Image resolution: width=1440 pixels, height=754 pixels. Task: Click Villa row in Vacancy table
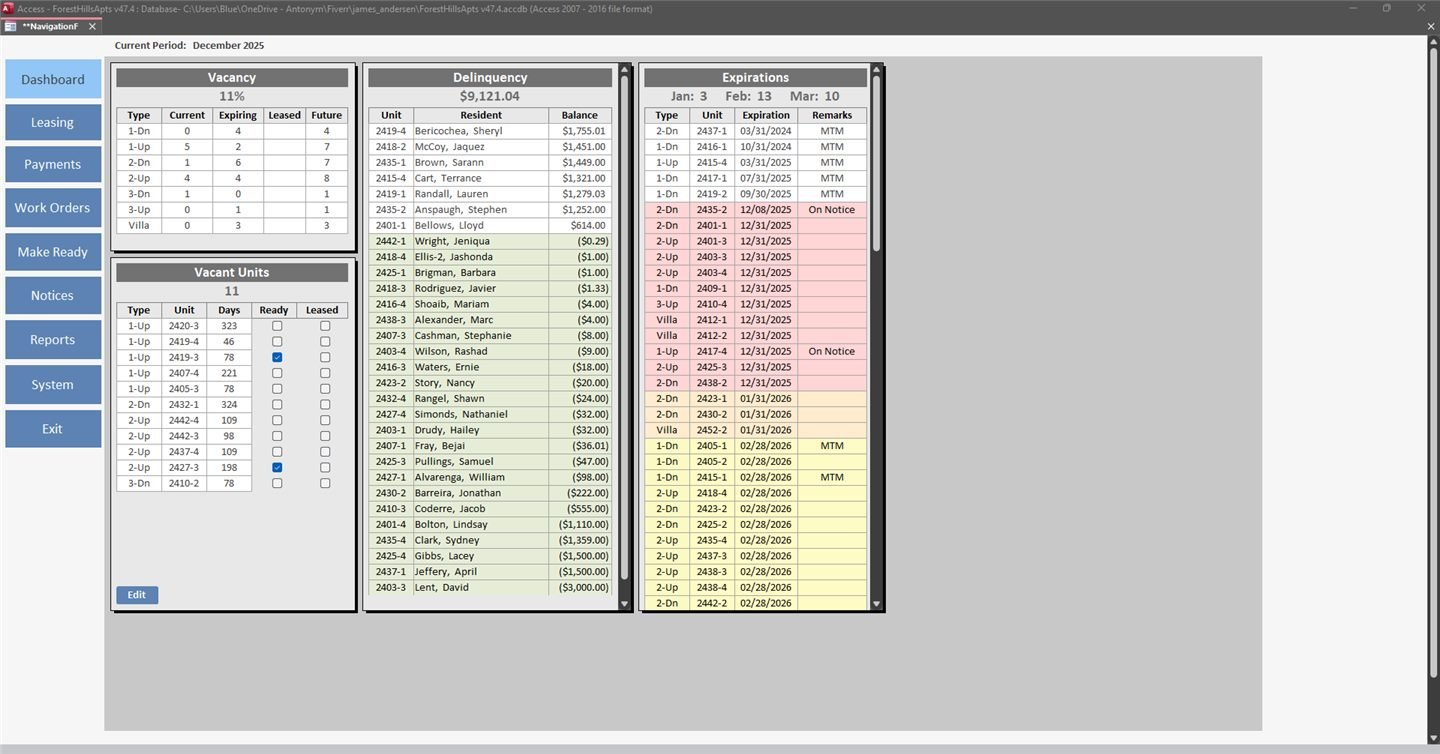pyautogui.click(x=232, y=225)
